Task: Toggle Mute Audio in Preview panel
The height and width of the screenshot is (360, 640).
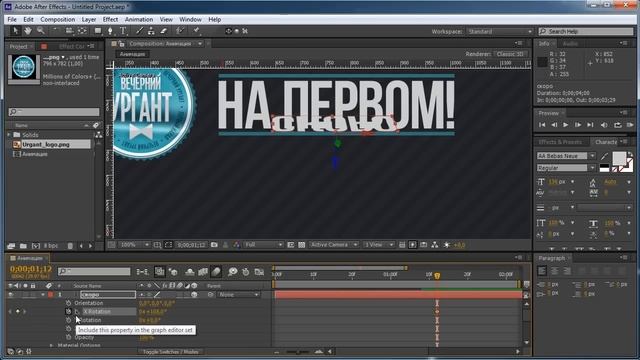Action: 604,125
